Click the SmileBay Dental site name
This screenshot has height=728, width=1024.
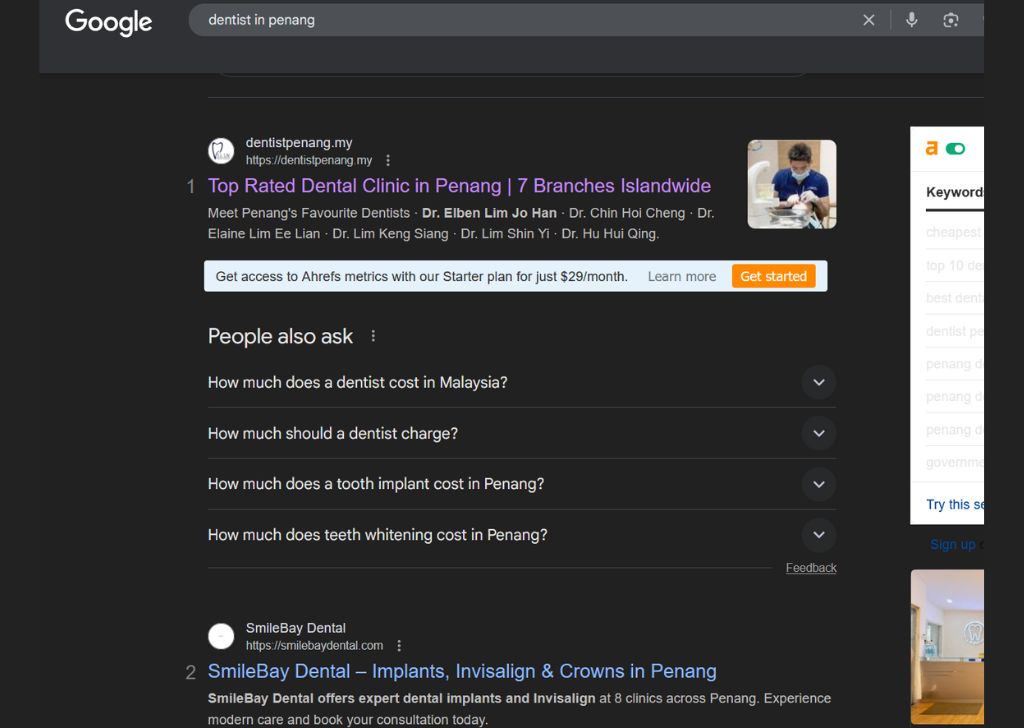[x=295, y=628]
